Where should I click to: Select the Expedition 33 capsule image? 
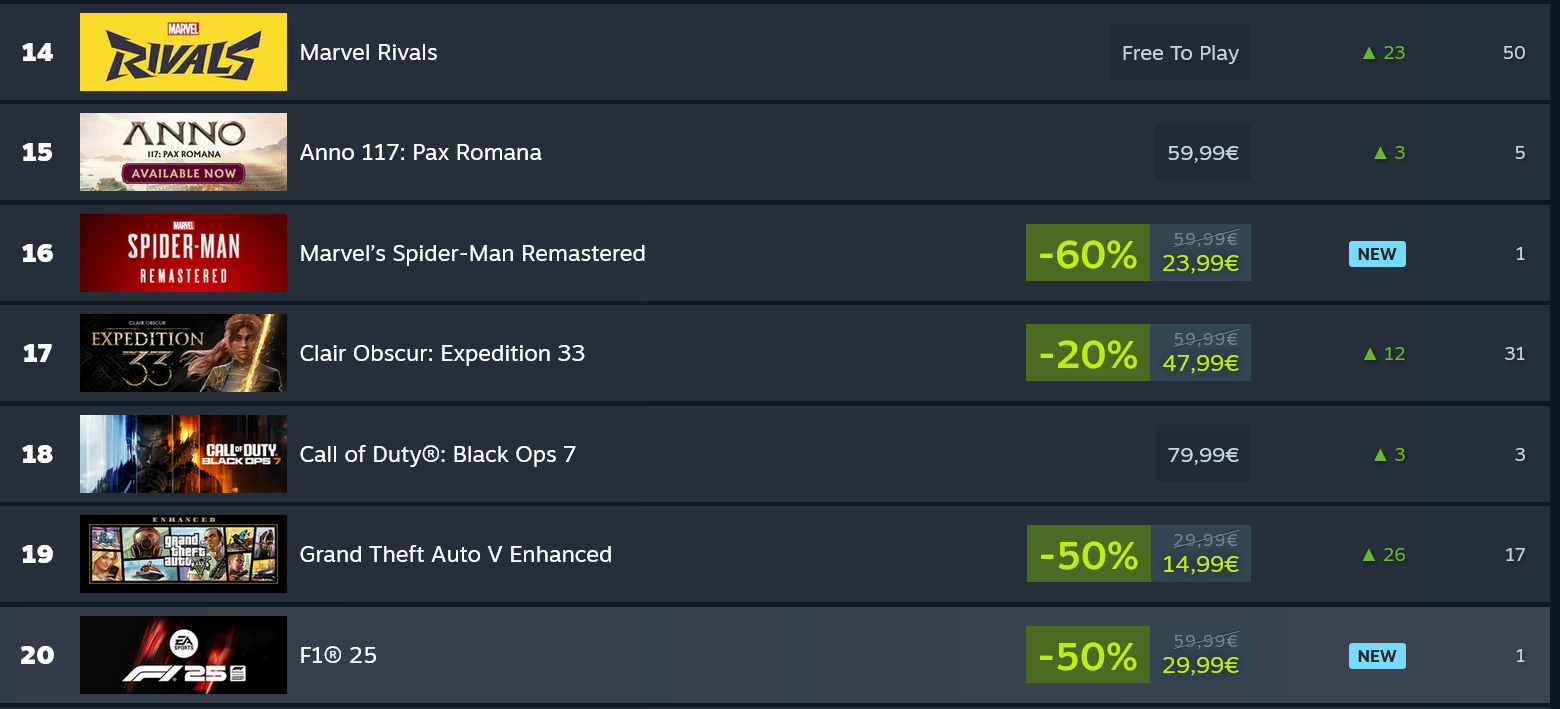pos(183,353)
